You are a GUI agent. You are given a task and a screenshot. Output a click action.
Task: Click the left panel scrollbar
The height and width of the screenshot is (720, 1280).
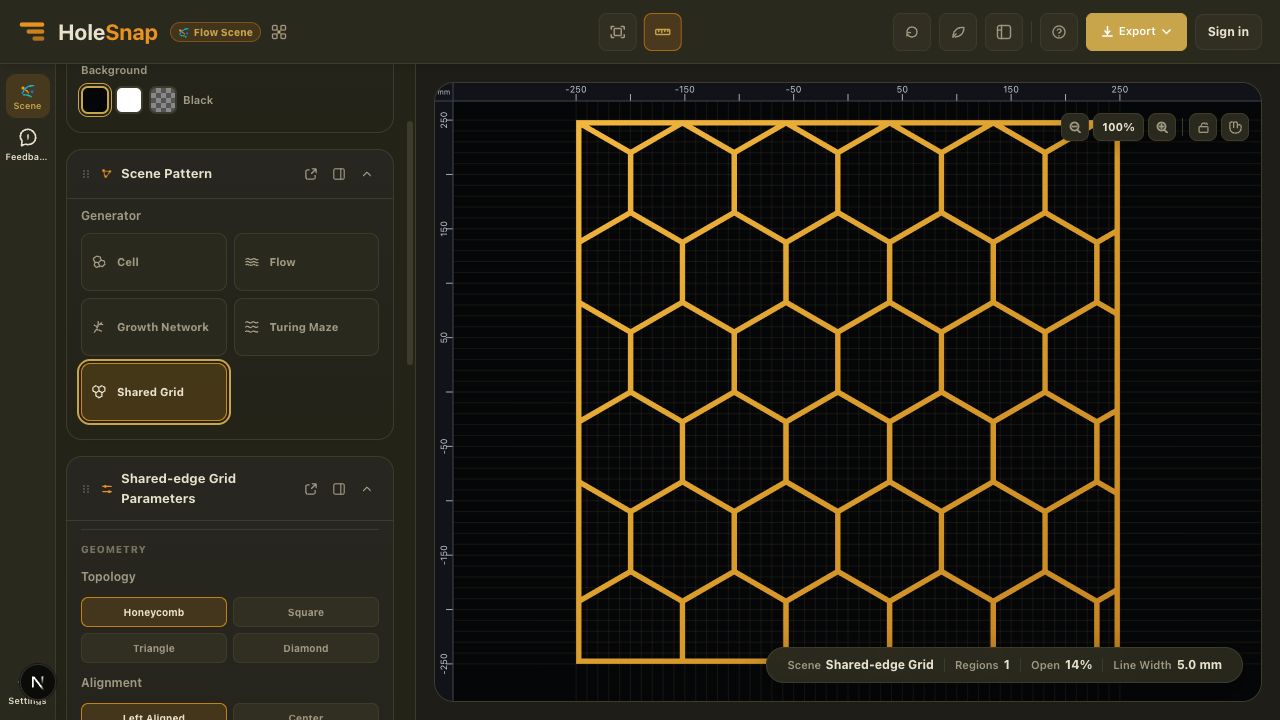coord(409,243)
